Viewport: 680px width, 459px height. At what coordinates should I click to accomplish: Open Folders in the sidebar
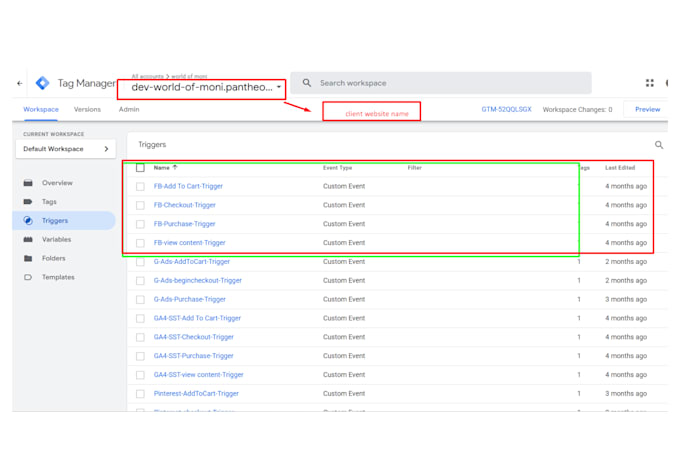pos(53,258)
